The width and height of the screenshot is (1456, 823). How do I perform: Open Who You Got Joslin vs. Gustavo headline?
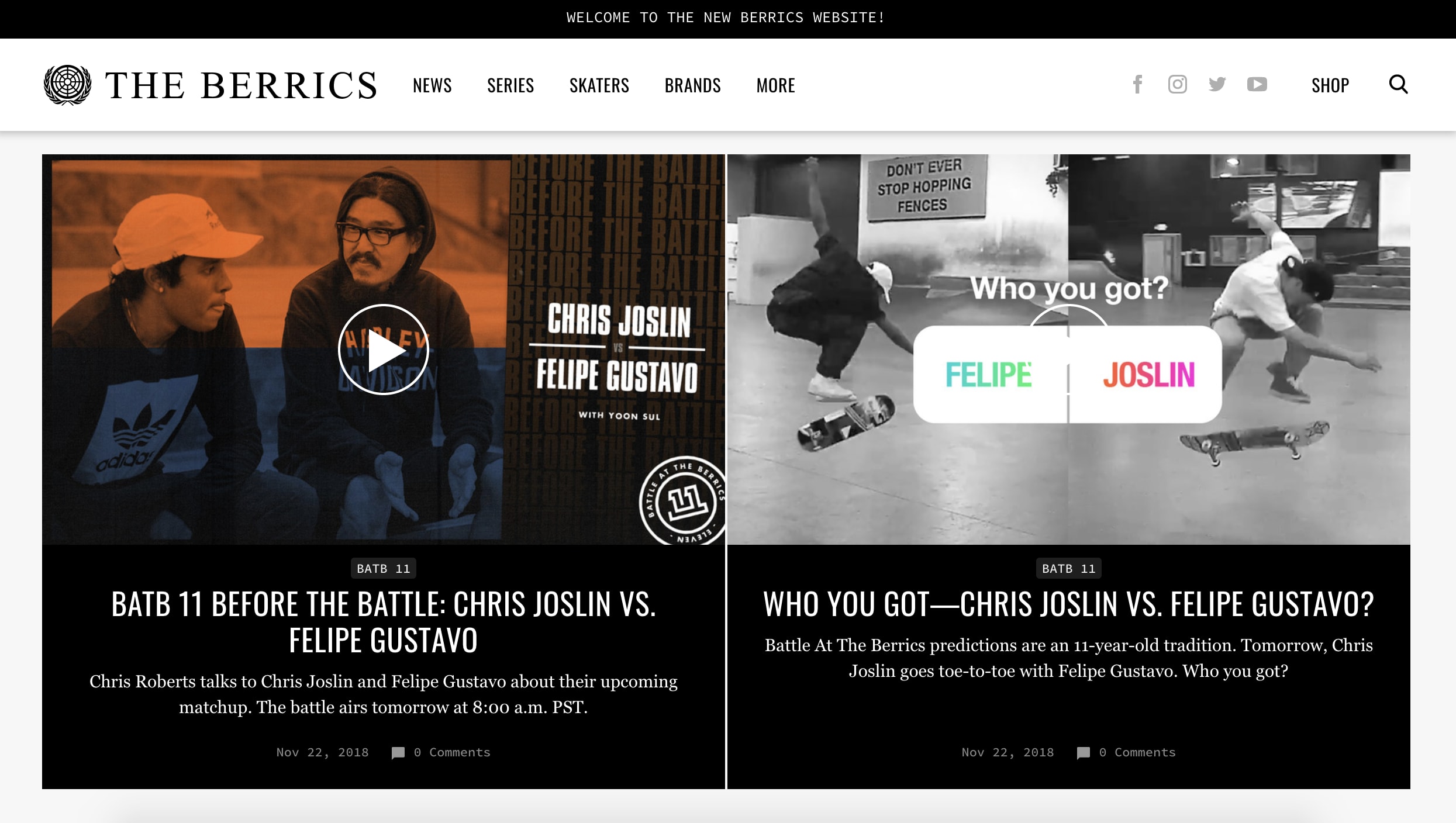pyautogui.click(x=1068, y=604)
